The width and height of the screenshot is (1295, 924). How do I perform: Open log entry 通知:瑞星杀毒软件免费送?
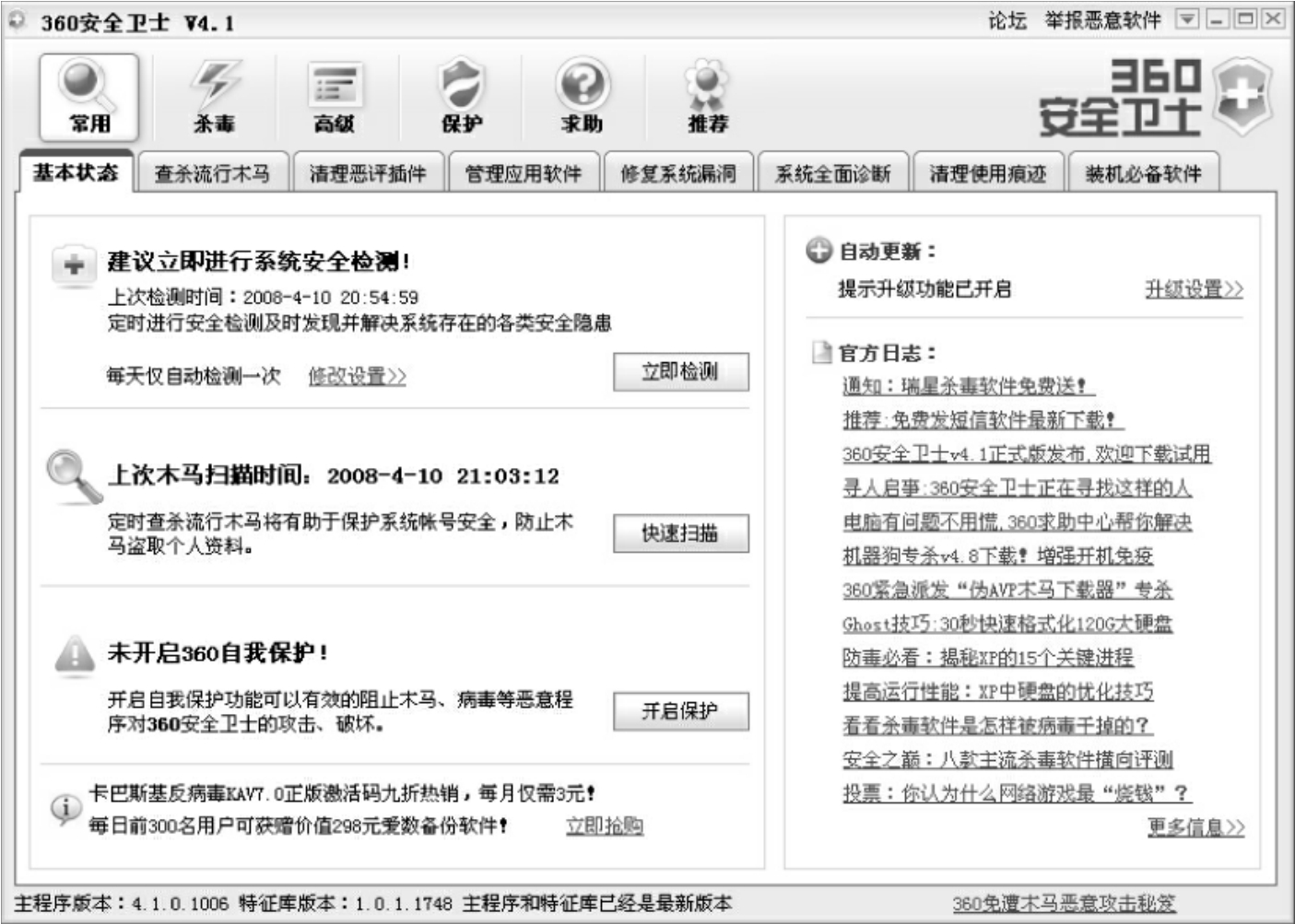[968, 386]
